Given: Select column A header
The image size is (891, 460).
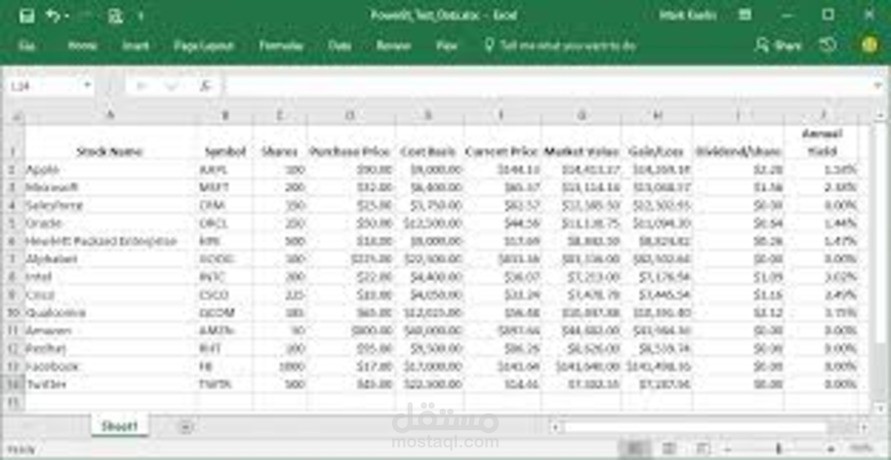Looking at the screenshot, I should [111, 116].
